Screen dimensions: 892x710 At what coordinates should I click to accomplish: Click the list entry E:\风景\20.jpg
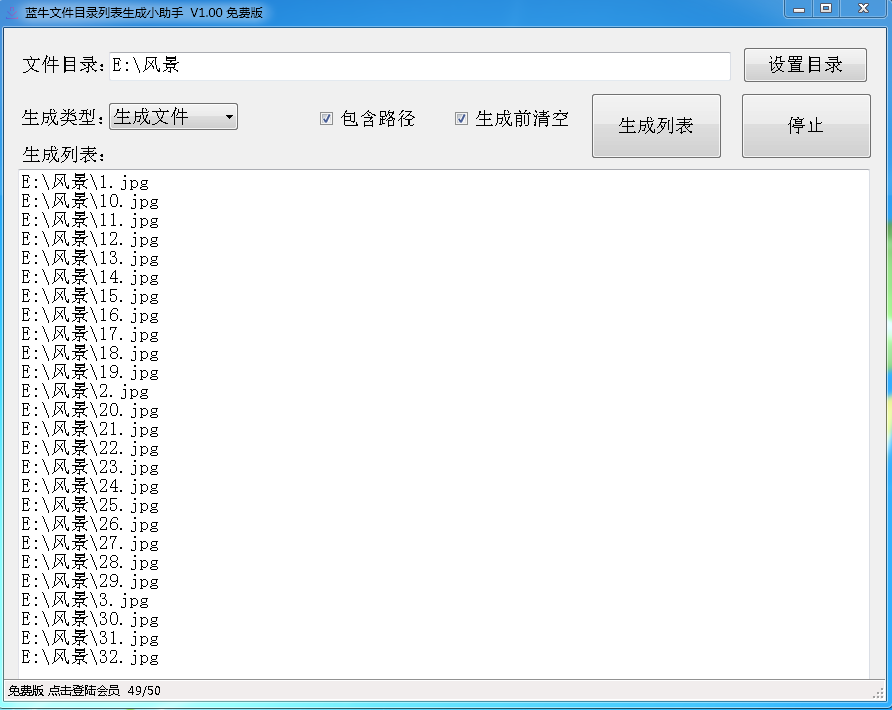click(90, 410)
